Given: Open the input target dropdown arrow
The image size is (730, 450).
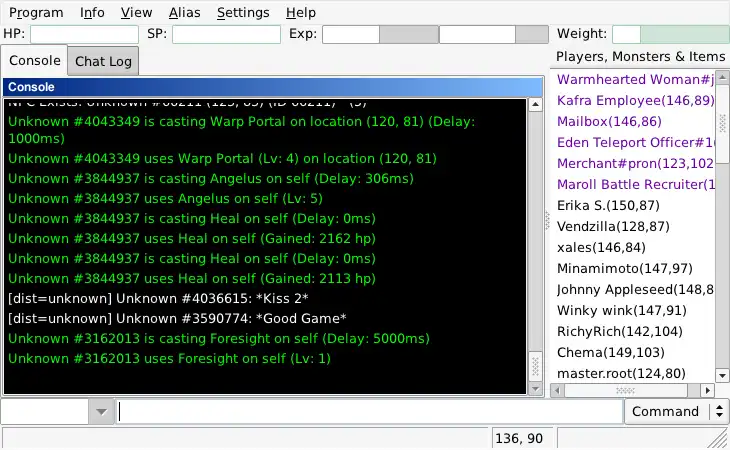Looking at the screenshot, I should [x=101, y=412].
